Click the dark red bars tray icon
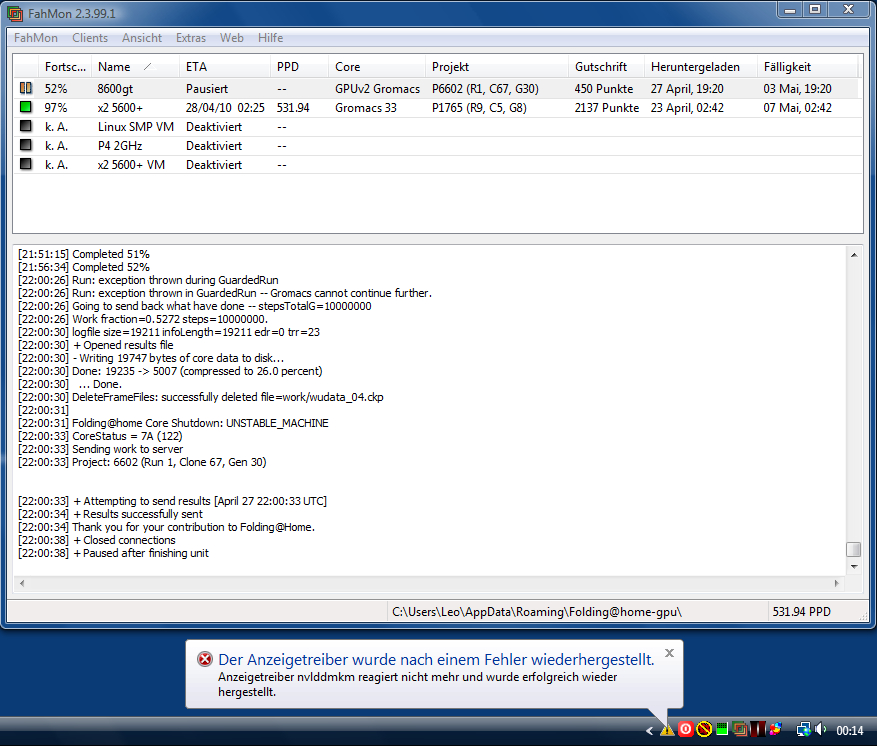Screen dimensions: 877x746 tap(757, 729)
